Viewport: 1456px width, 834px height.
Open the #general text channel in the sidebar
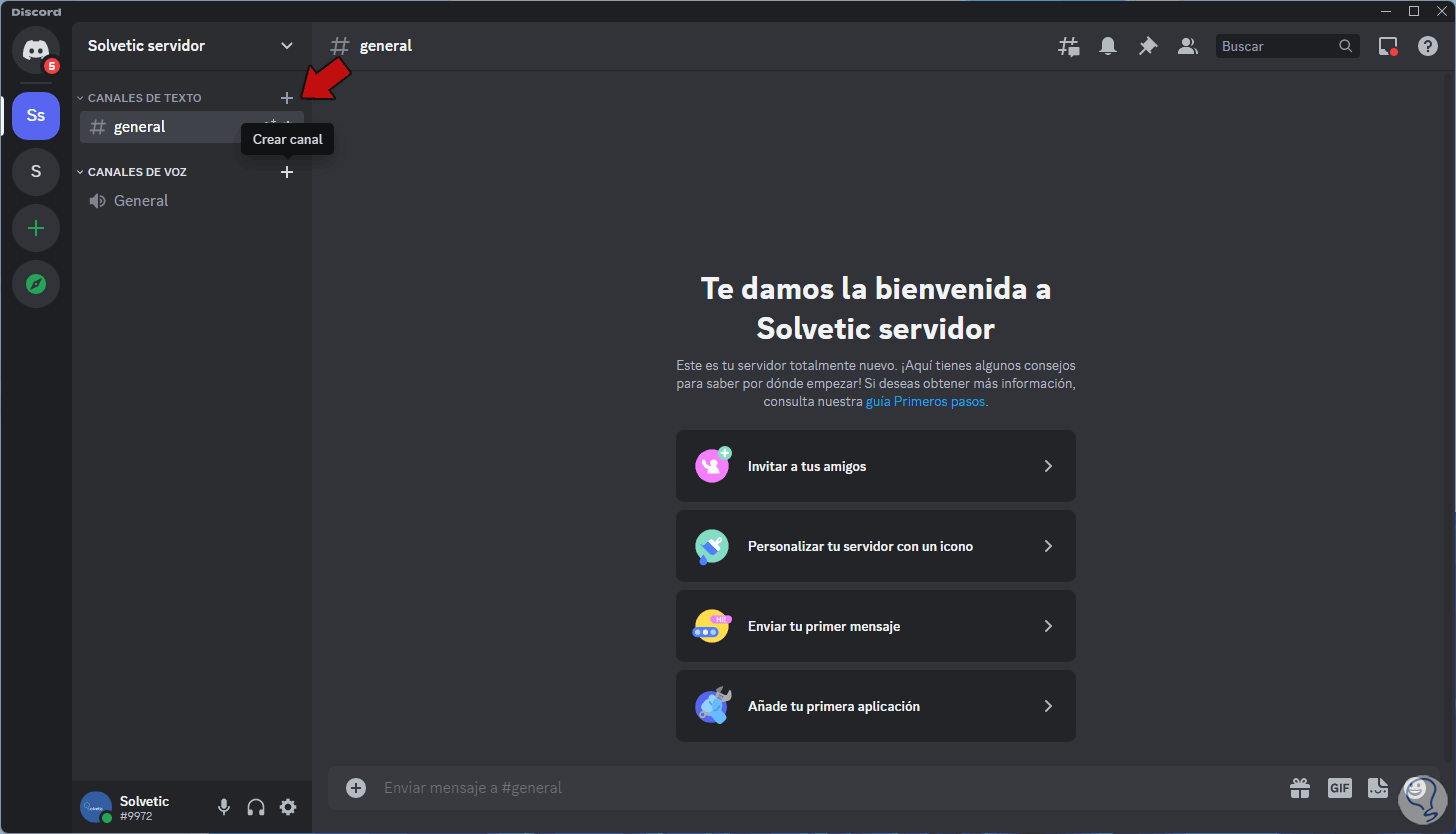click(x=192, y=127)
